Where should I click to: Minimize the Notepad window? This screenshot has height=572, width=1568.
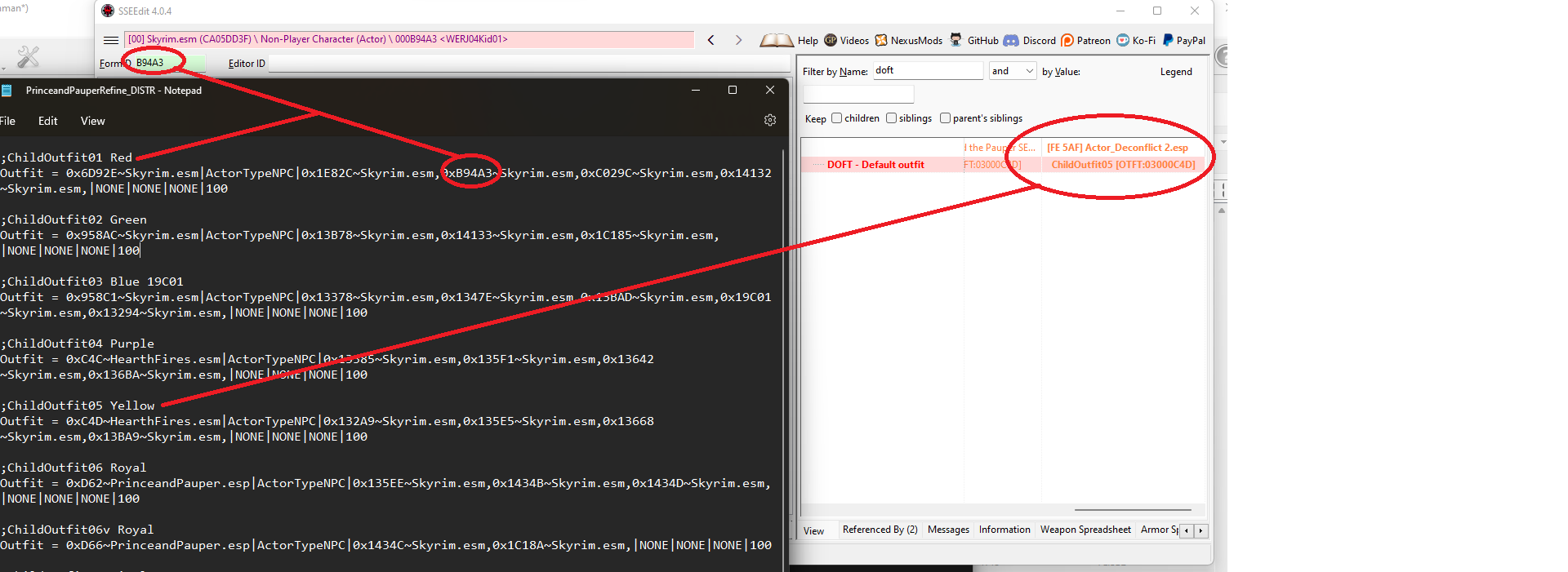coord(696,90)
